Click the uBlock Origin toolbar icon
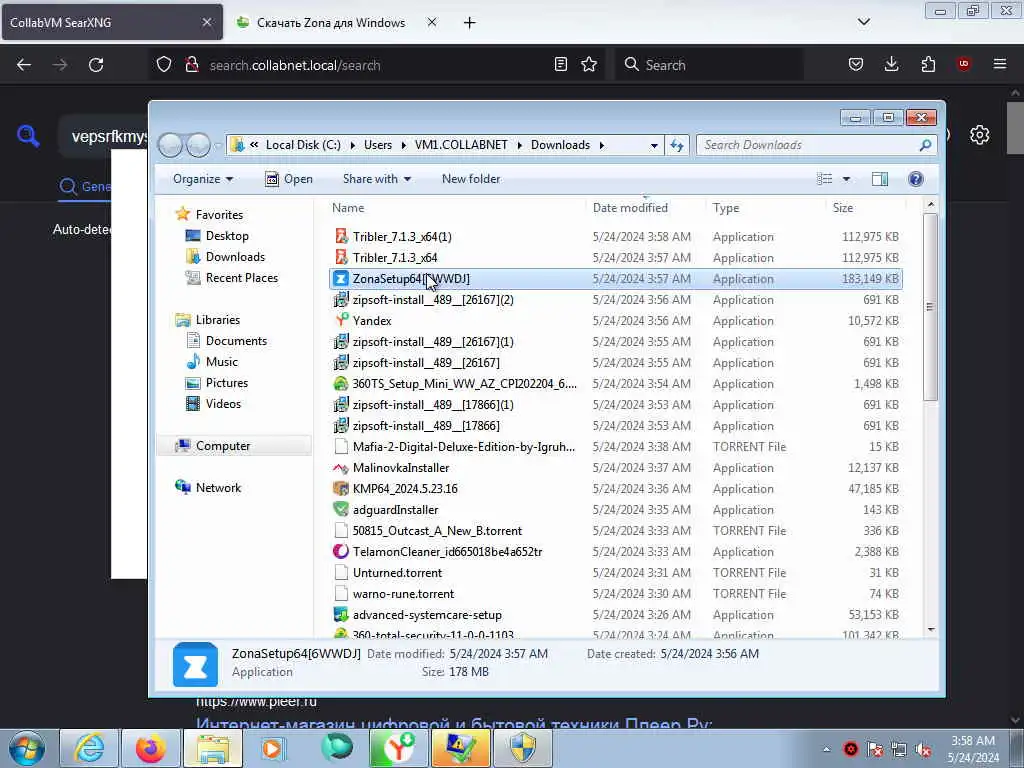Screen dimensions: 1024x768 click(963, 64)
